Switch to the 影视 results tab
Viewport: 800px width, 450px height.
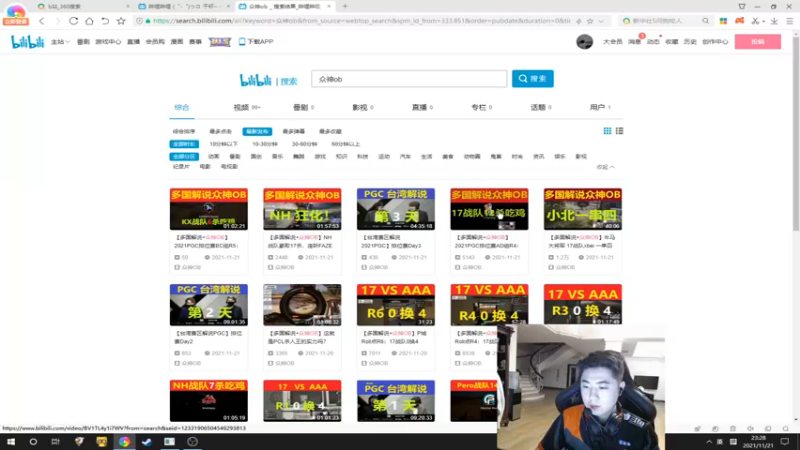coord(363,107)
